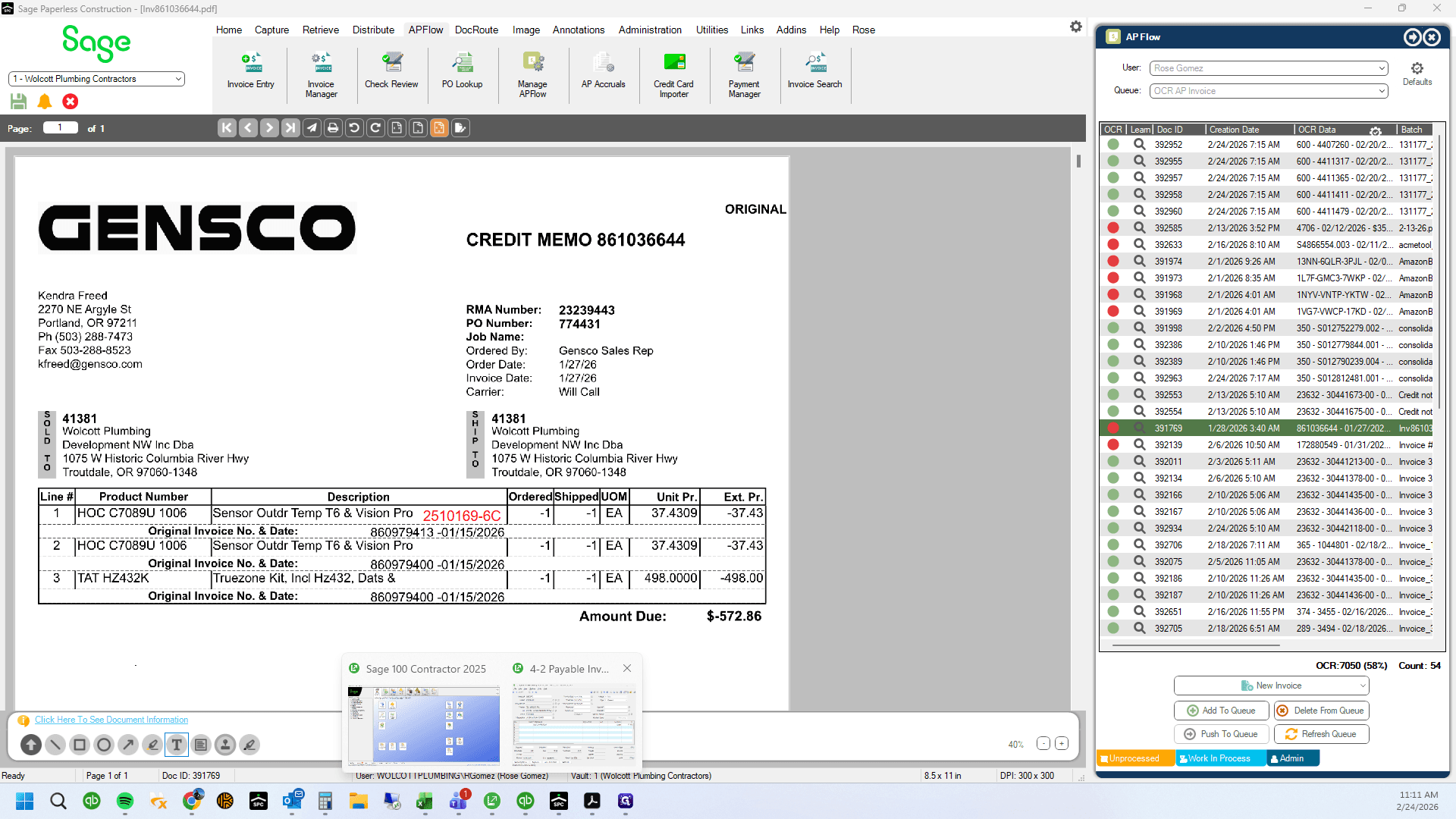
Task: Launch the Credit Card Importer
Action: (x=673, y=75)
